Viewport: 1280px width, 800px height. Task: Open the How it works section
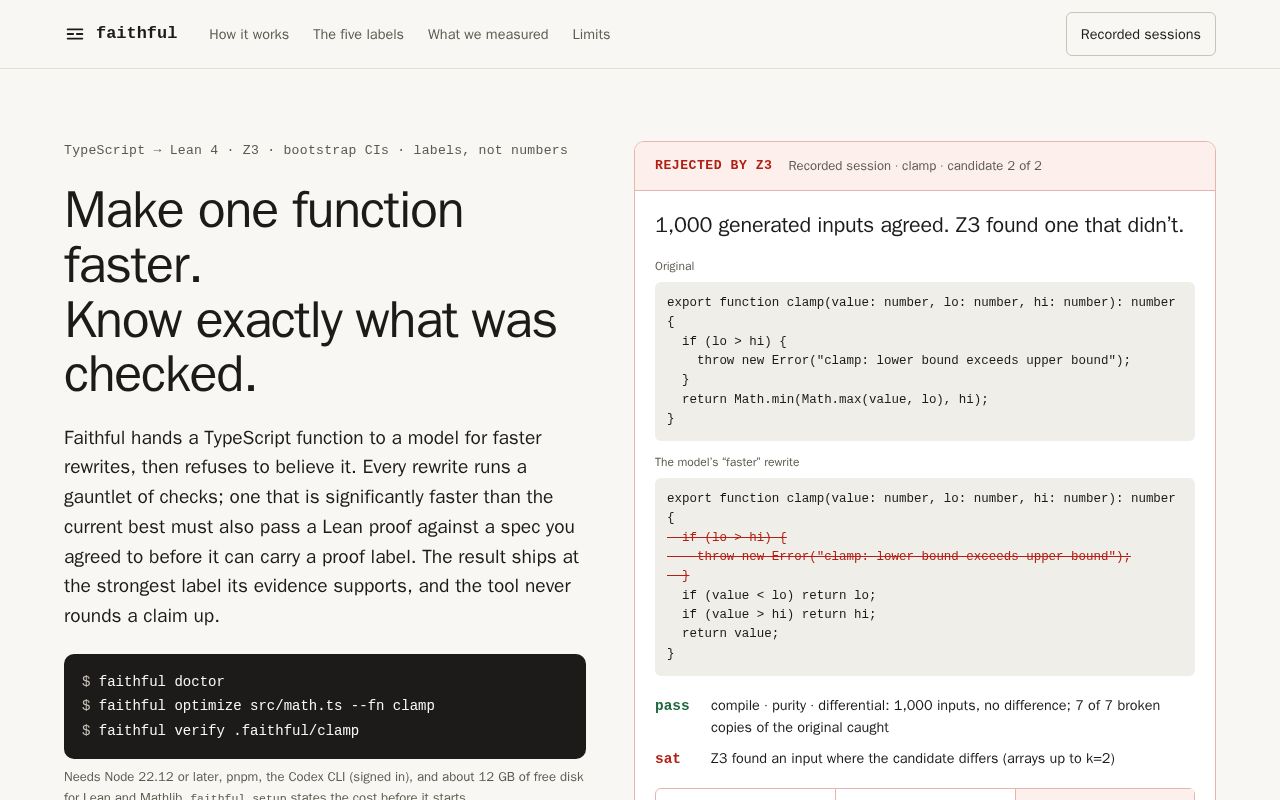coord(249,34)
